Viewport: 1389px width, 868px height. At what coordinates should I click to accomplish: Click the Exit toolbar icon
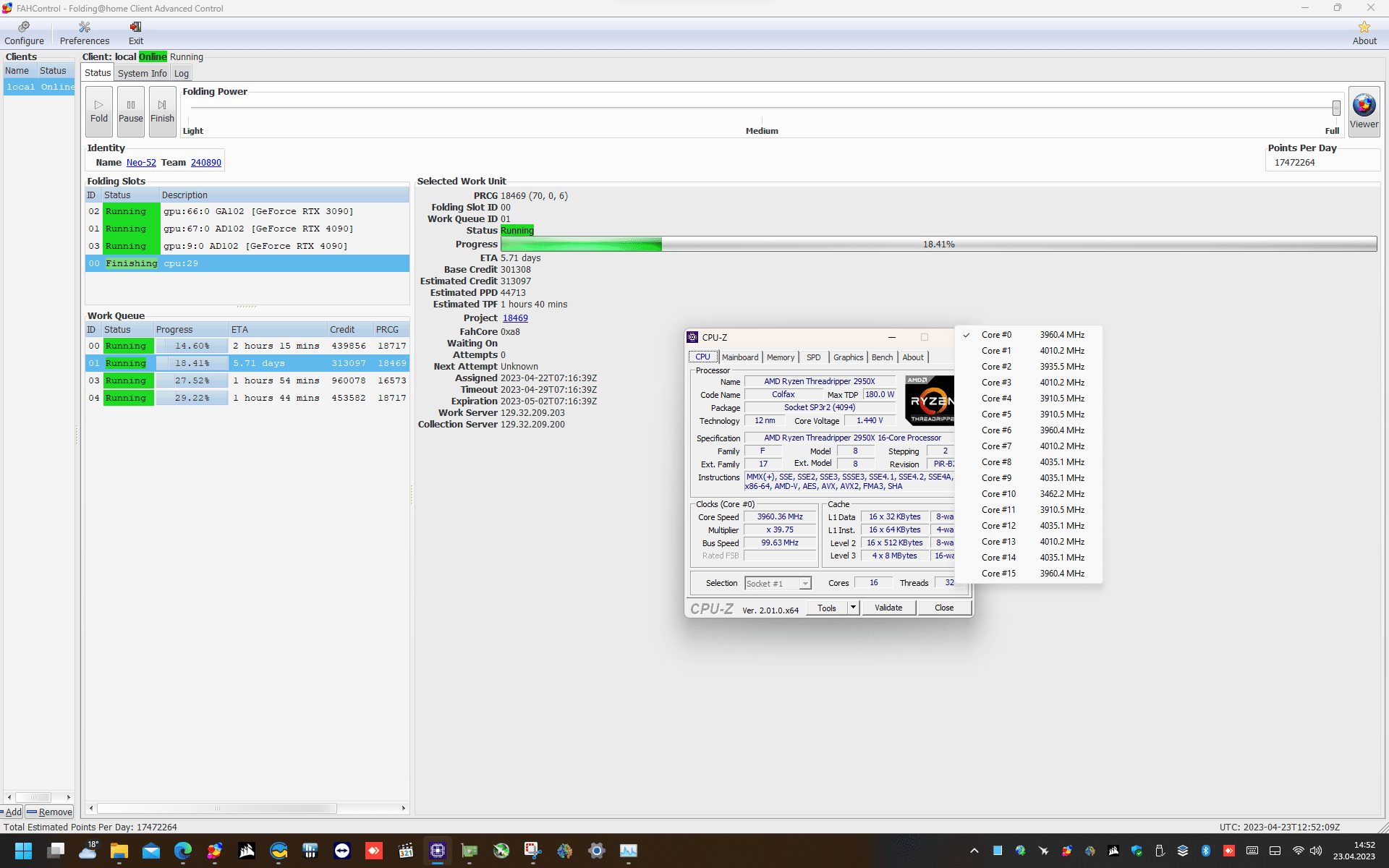click(x=135, y=33)
